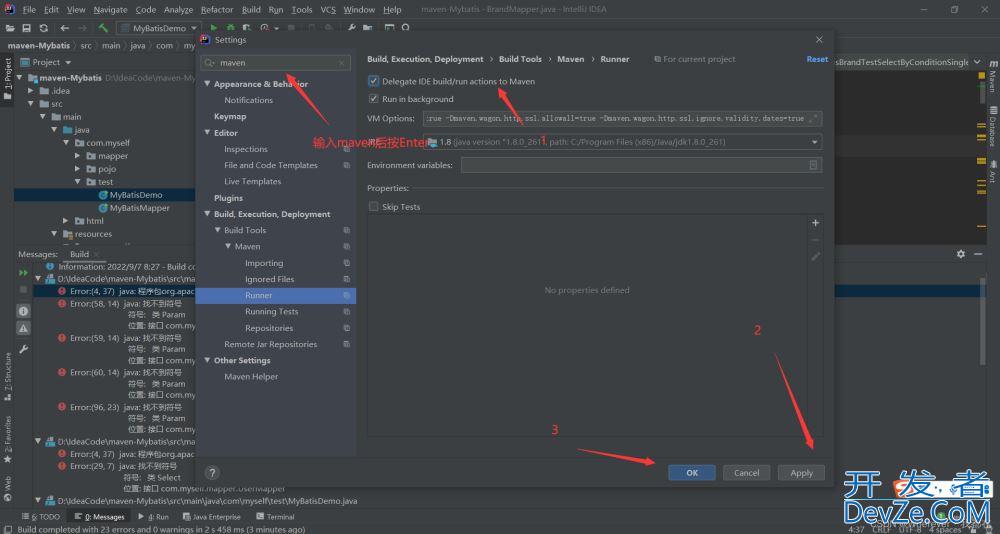Clear the maven search field with X
Image resolution: width=1000 pixels, height=534 pixels.
tap(342, 63)
